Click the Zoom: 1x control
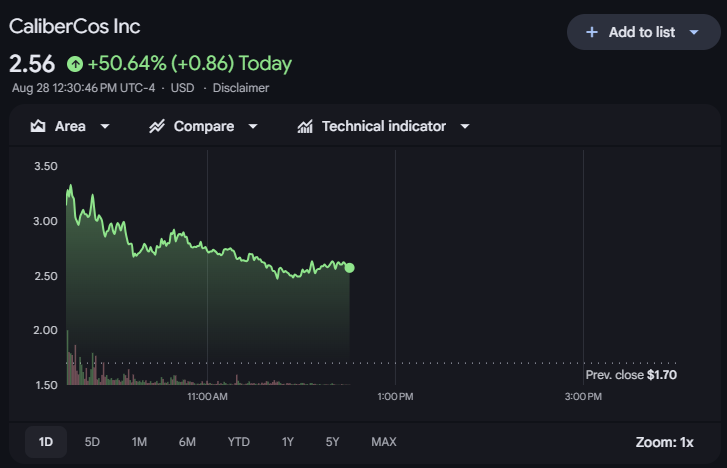The image size is (727, 468). (x=664, y=442)
